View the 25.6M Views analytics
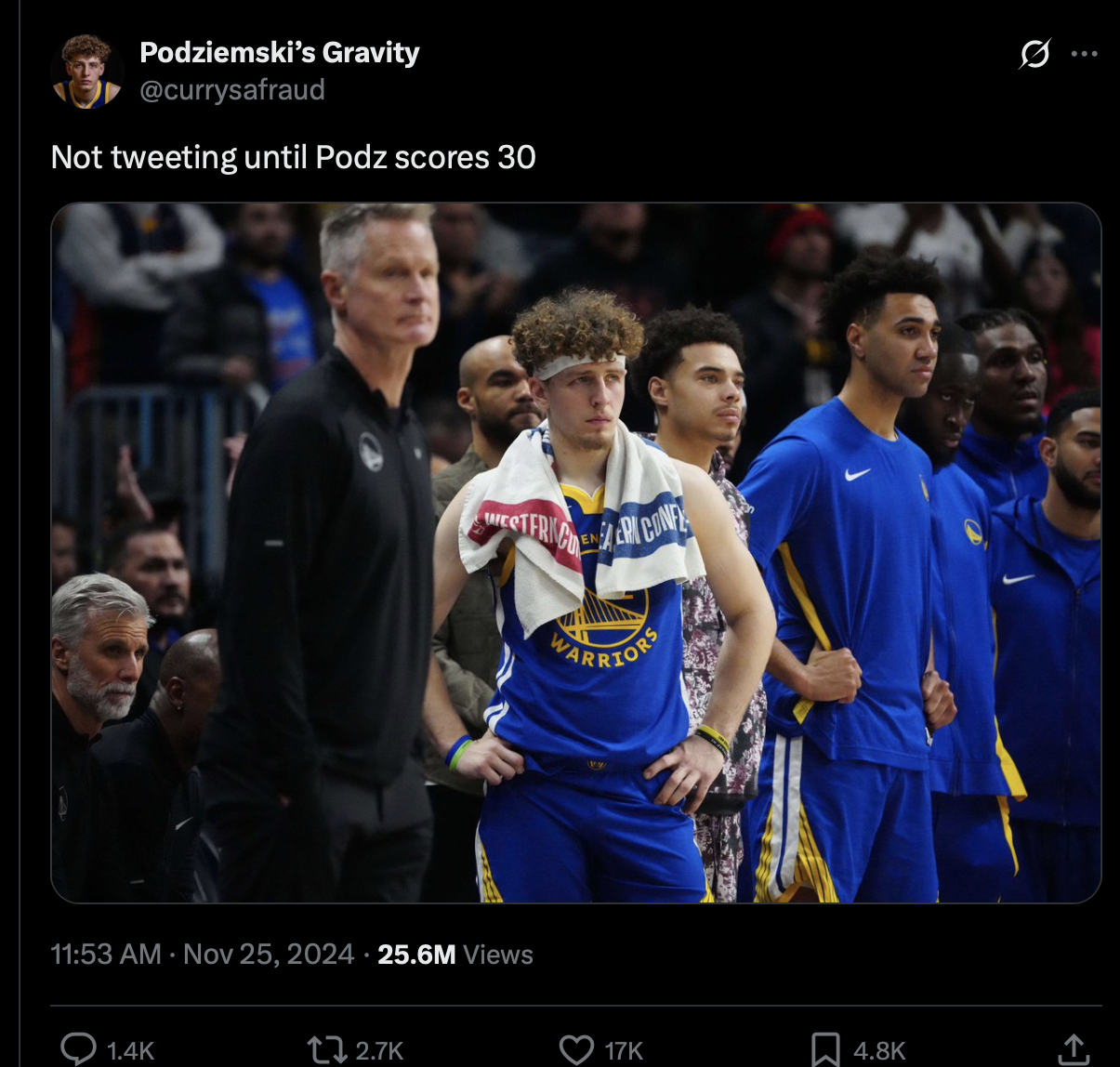This screenshot has width=1120, height=1067. (x=455, y=955)
